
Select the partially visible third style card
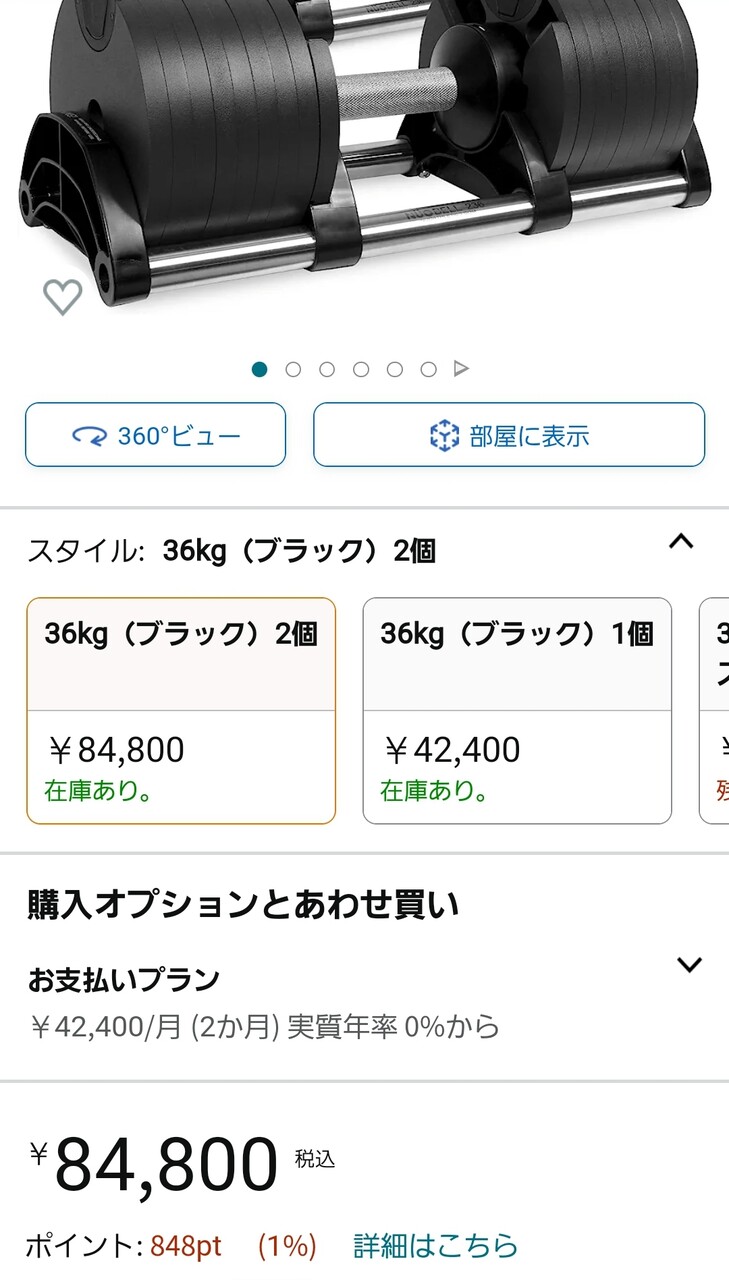point(714,711)
